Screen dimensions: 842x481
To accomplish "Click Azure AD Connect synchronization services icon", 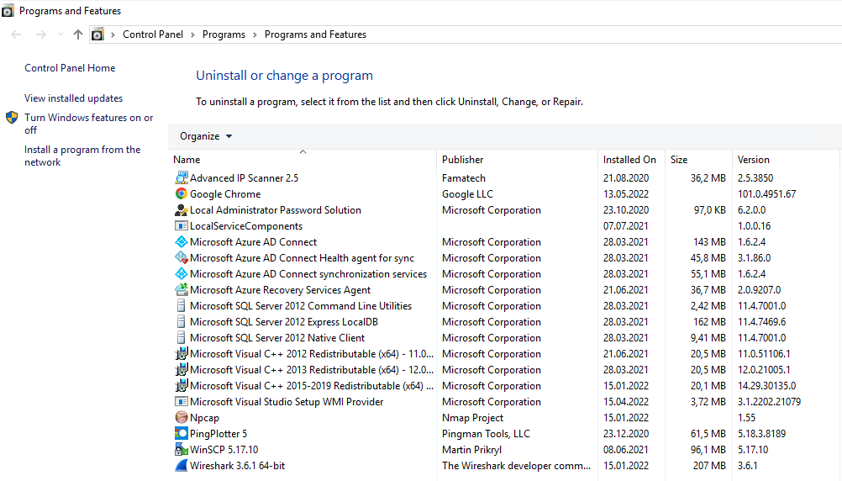I will 182,274.
